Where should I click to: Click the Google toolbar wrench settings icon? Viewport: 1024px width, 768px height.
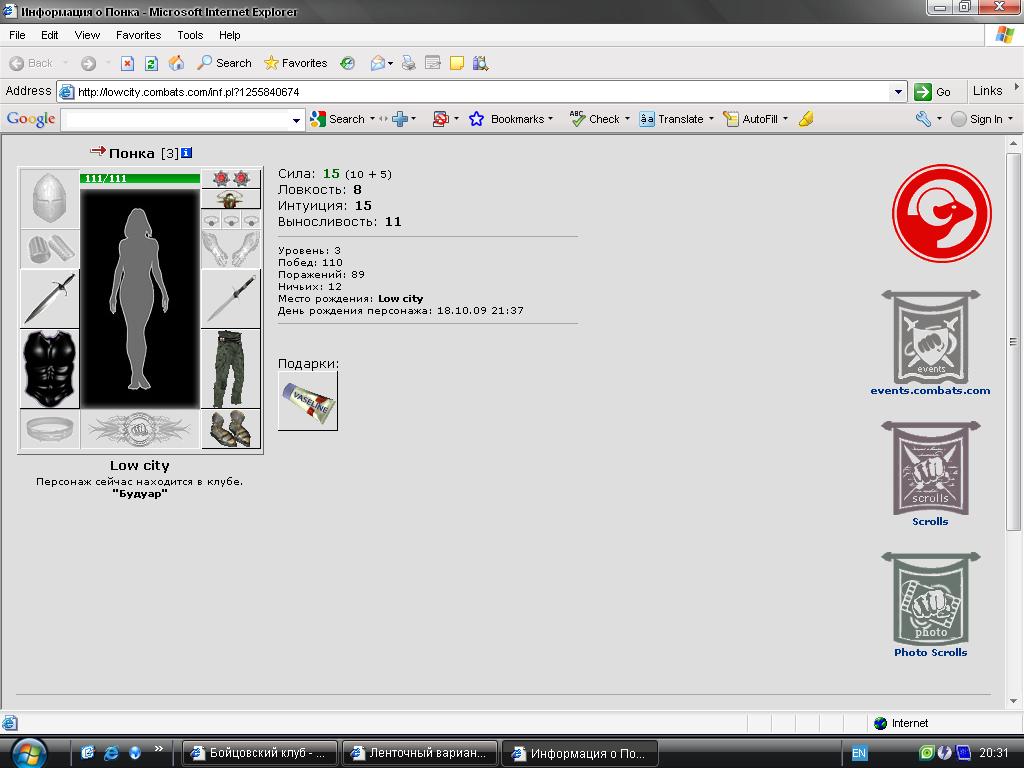tap(923, 119)
